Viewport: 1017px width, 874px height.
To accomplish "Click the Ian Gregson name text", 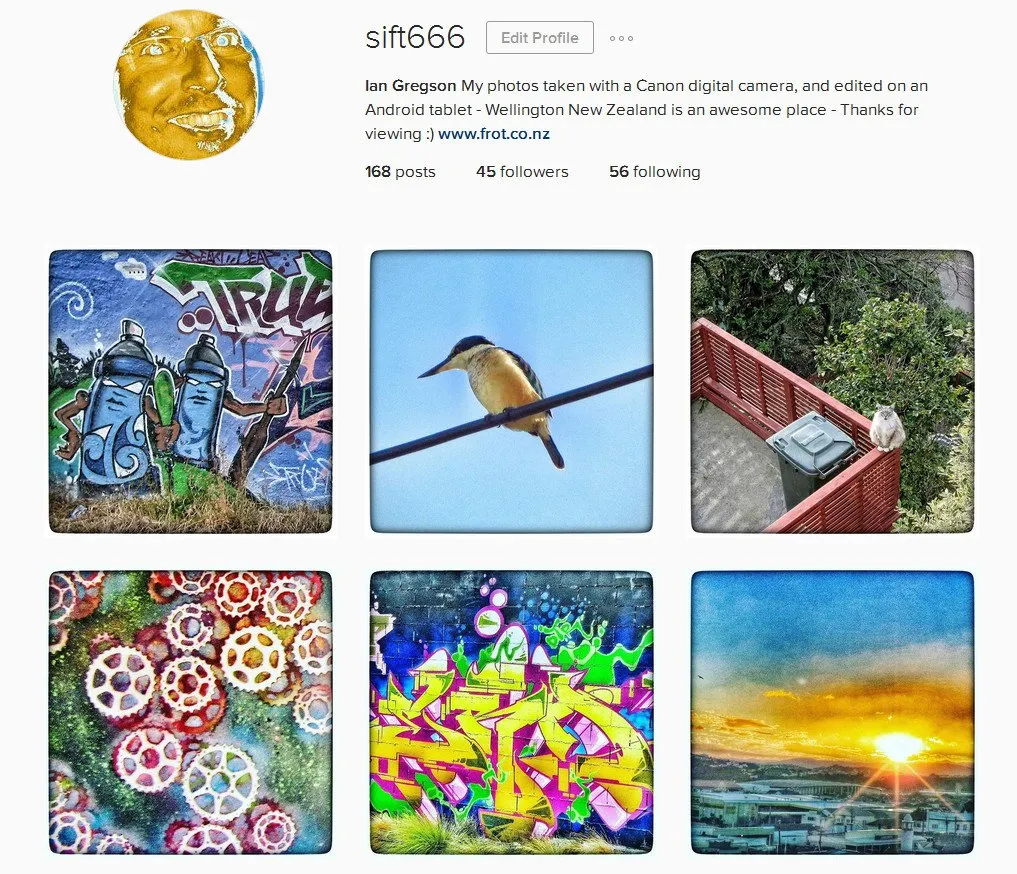I will [411, 86].
